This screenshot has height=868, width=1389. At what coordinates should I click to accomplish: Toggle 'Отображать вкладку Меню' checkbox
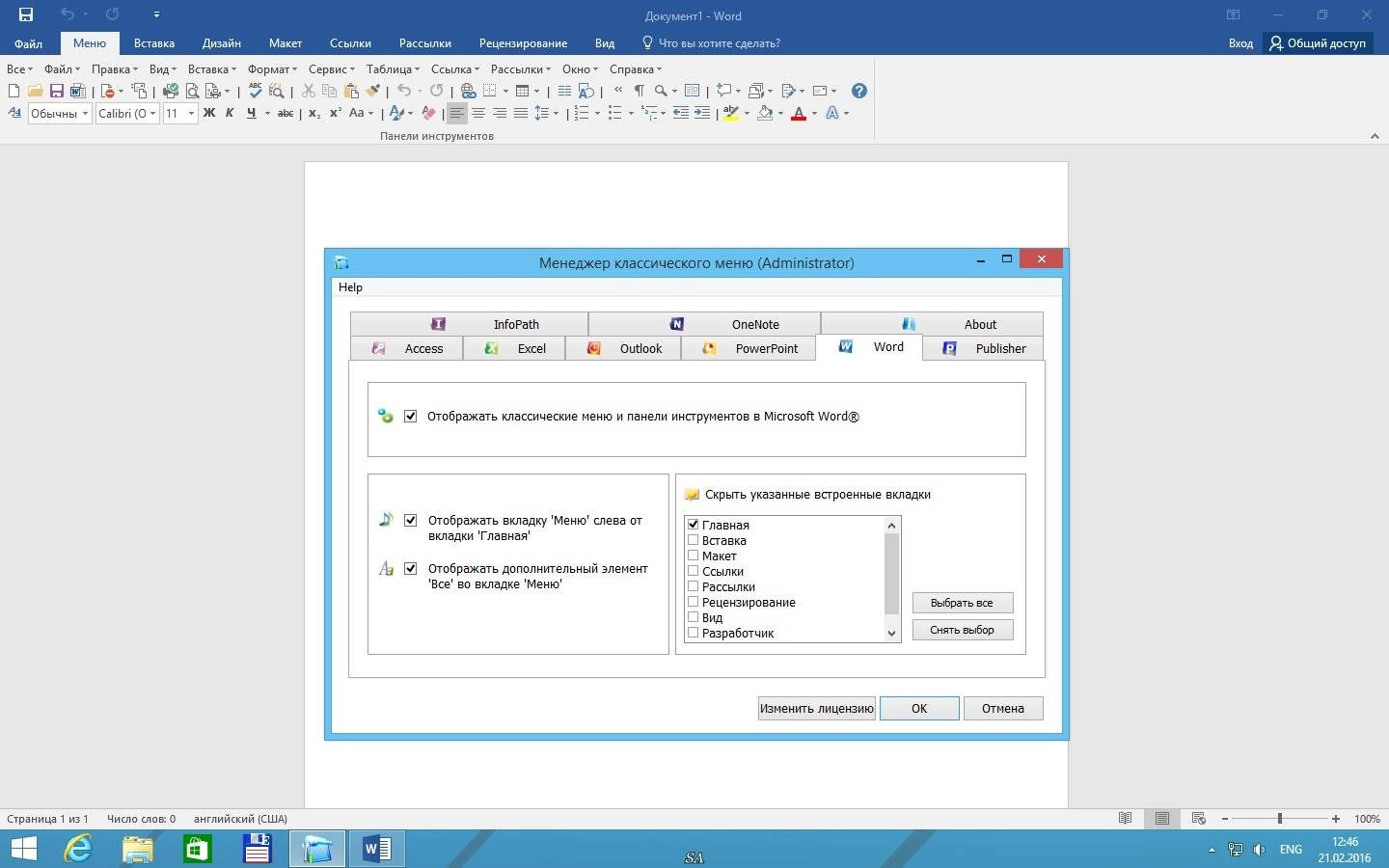pos(411,521)
